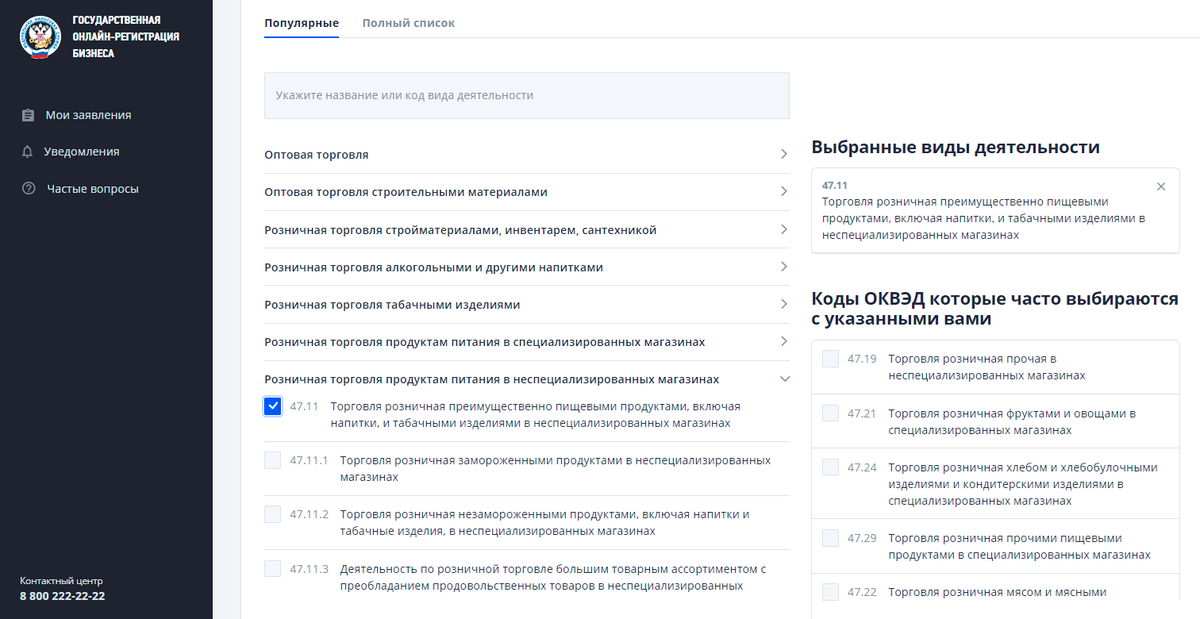Click the selected 47.11 activity card text
This screenshot has height=619, width=1200.
984,218
